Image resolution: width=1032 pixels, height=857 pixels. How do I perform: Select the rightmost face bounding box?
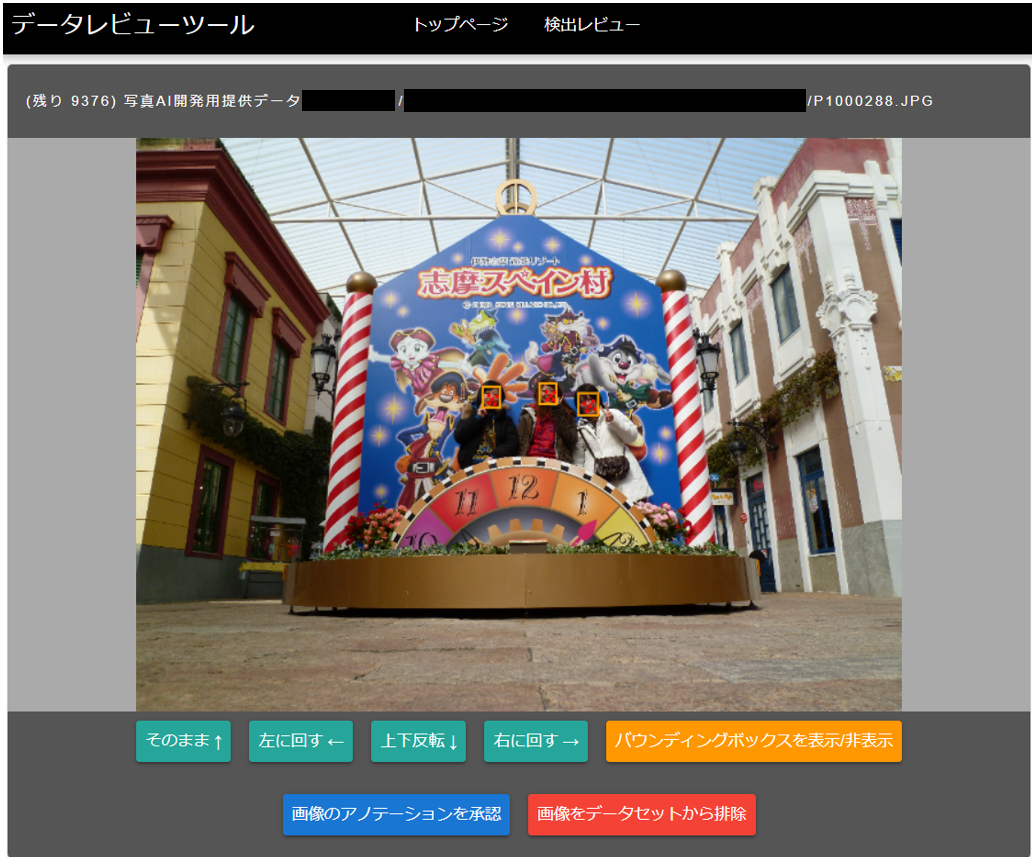[x=588, y=403]
